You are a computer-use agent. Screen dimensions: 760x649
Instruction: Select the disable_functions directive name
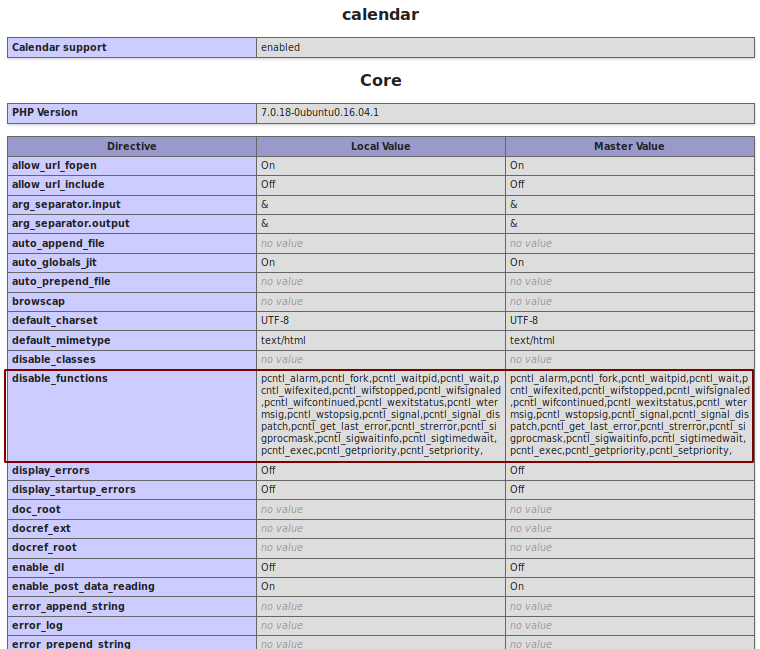point(59,379)
